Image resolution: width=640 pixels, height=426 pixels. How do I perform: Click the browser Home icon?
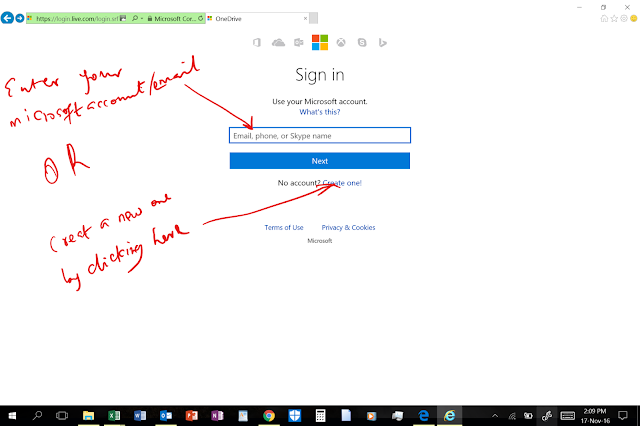click(x=604, y=18)
